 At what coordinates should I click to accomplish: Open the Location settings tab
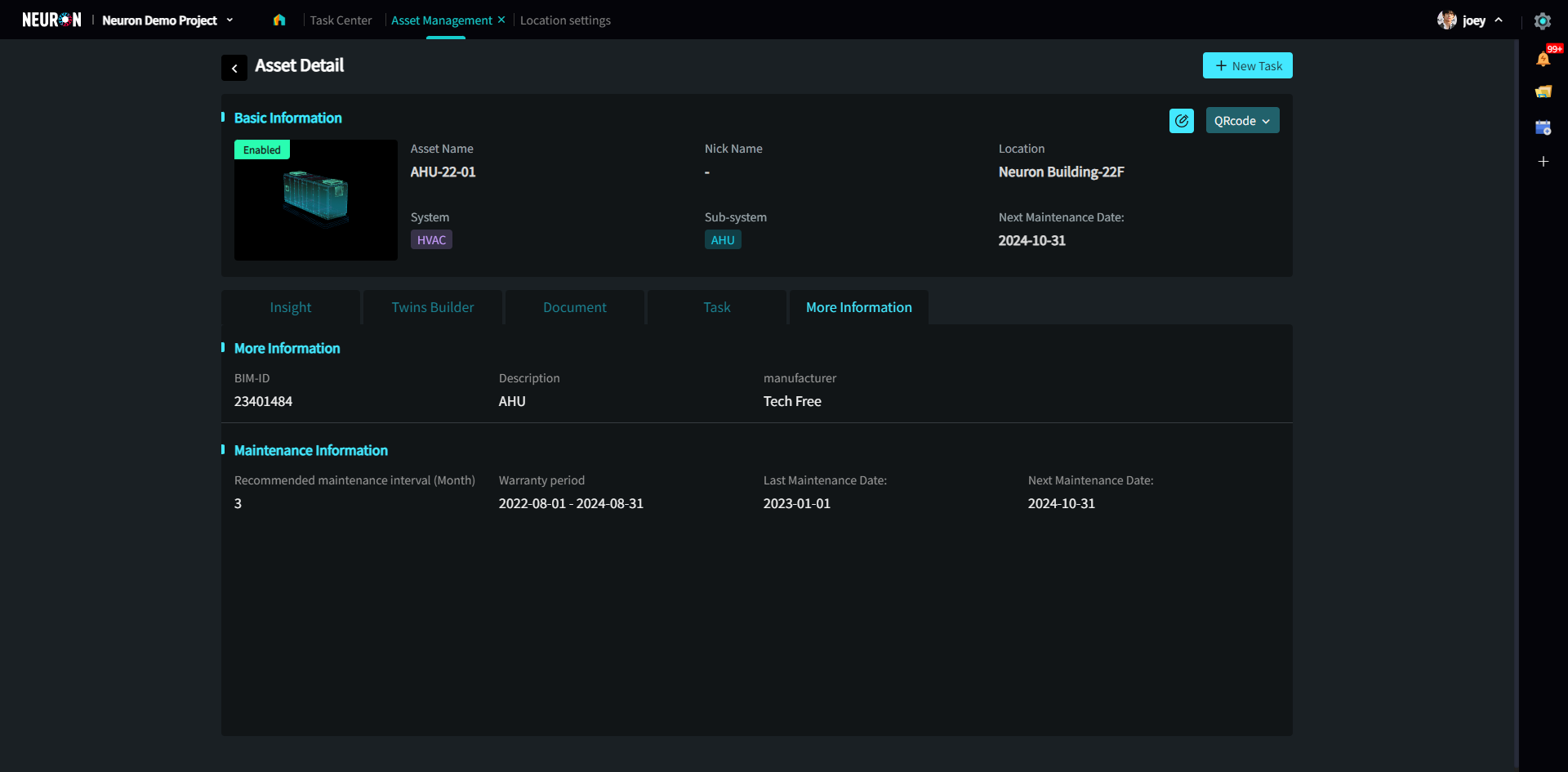[565, 20]
